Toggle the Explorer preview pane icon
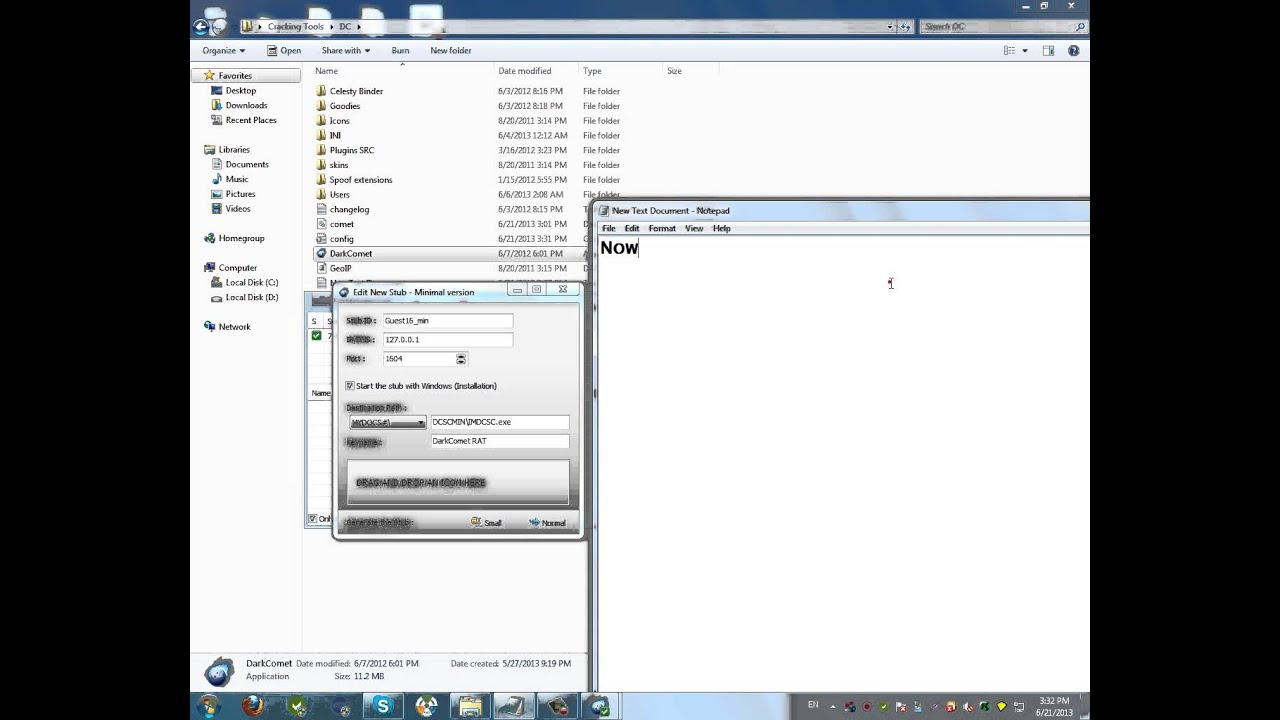Image resolution: width=1280 pixels, height=720 pixels. (x=1048, y=50)
